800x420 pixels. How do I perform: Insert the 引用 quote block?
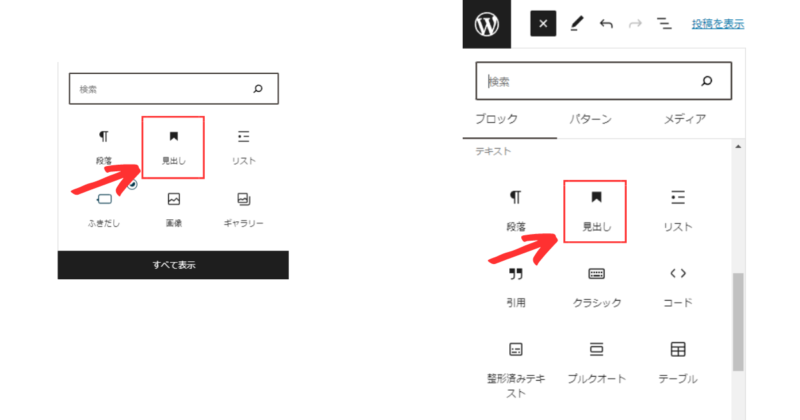(515, 287)
